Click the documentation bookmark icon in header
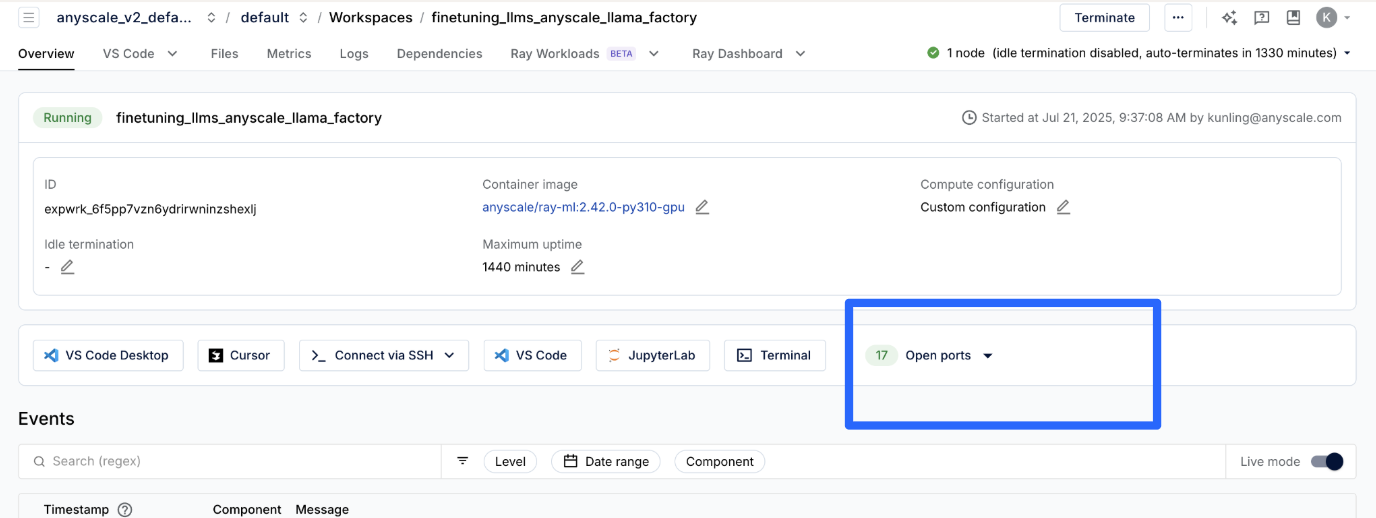 click(x=1293, y=17)
